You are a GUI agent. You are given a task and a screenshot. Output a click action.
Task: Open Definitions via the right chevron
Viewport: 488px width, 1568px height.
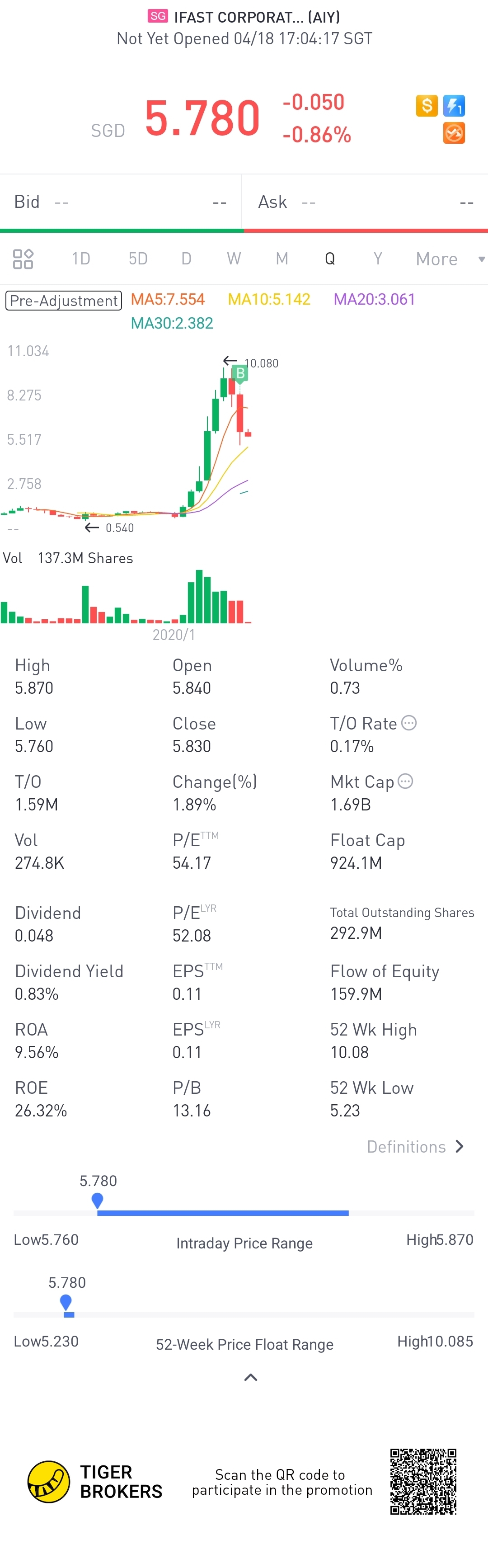tap(460, 1147)
